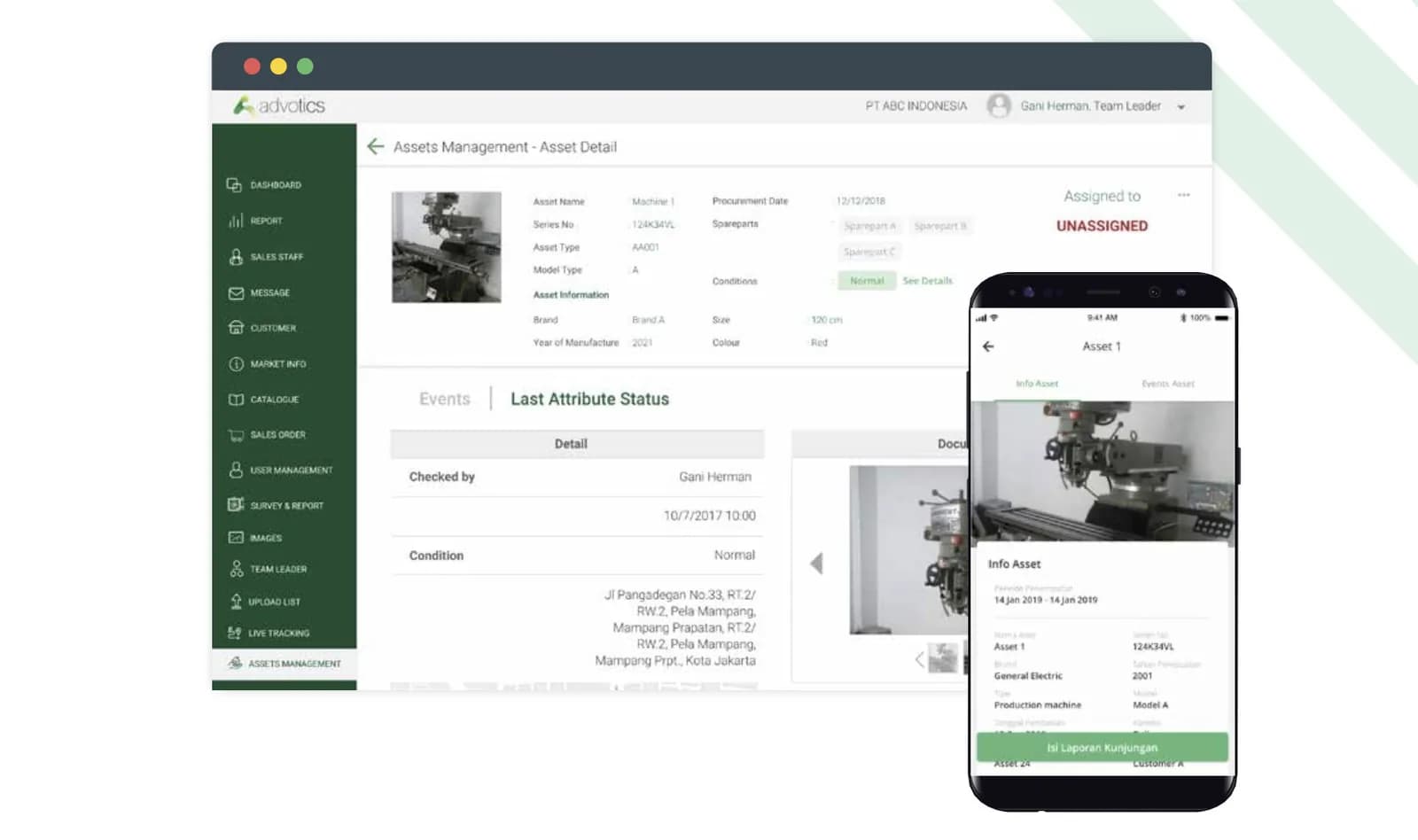This screenshot has height=840, width=1418.
Task: Click the Normal condition badge
Action: (x=867, y=281)
